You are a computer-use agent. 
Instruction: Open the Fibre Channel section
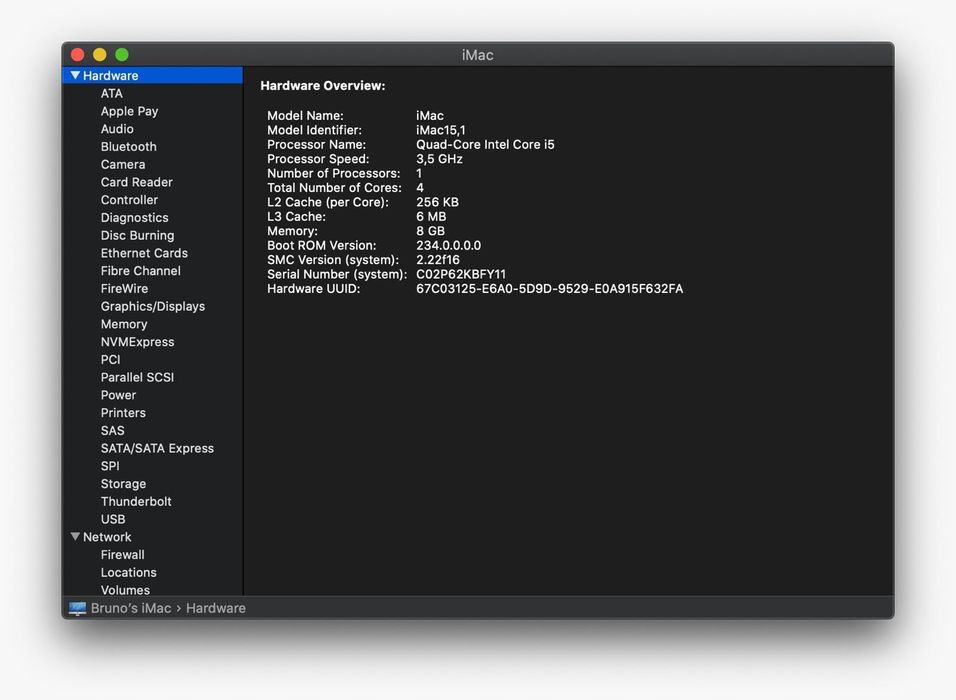(141, 271)
